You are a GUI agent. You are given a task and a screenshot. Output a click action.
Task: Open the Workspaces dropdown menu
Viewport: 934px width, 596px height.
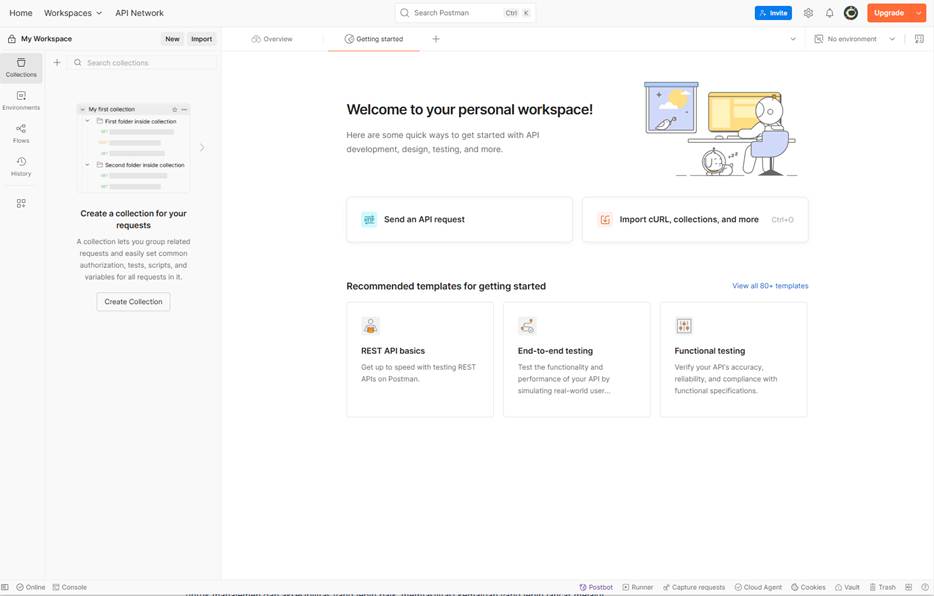tap(73, 13)
